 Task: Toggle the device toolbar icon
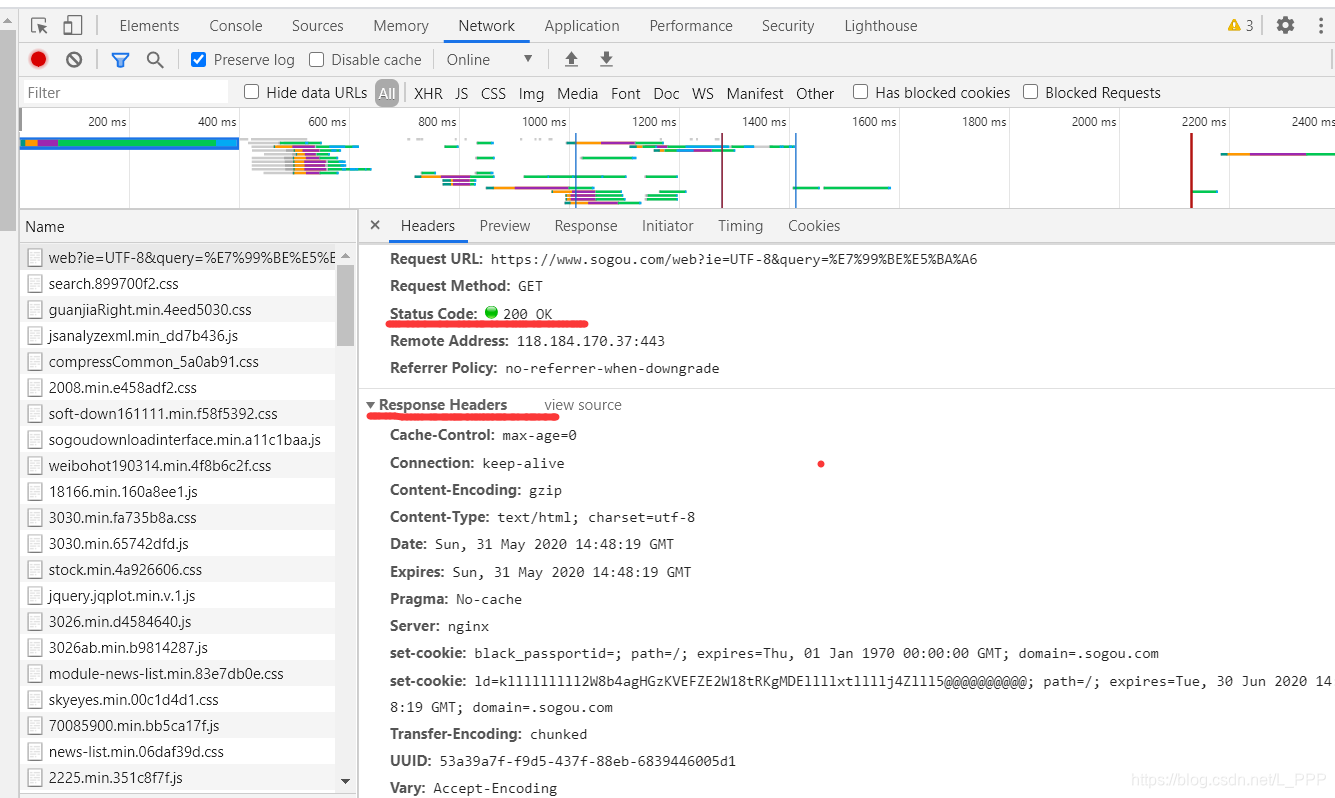pyautogui.click(x=72, y=26)
